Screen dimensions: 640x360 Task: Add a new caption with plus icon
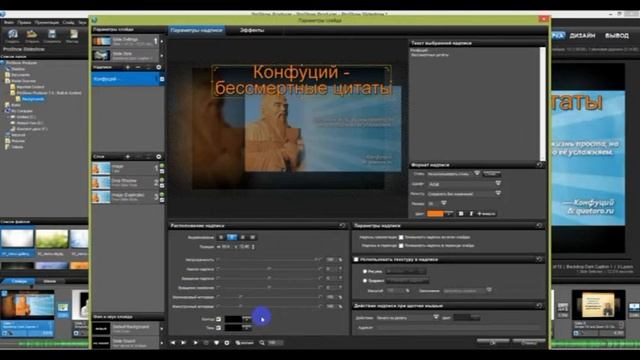click(x=128, y=67)
